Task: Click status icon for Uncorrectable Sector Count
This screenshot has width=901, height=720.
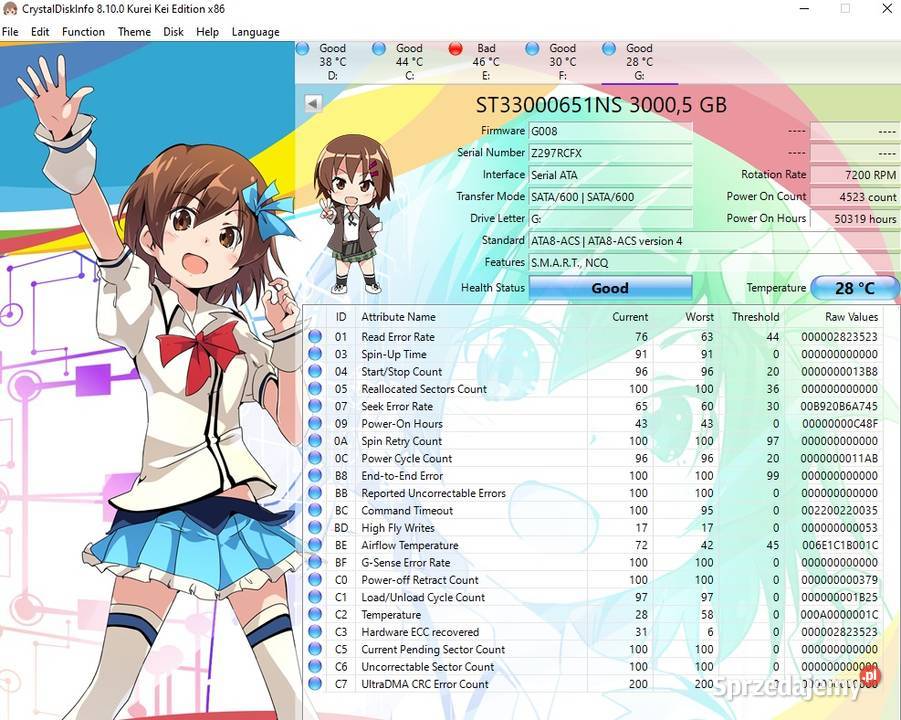Action: 315,667
